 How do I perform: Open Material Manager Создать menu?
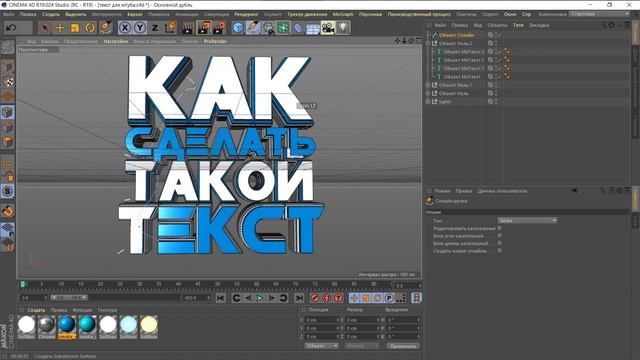[36, 310]
